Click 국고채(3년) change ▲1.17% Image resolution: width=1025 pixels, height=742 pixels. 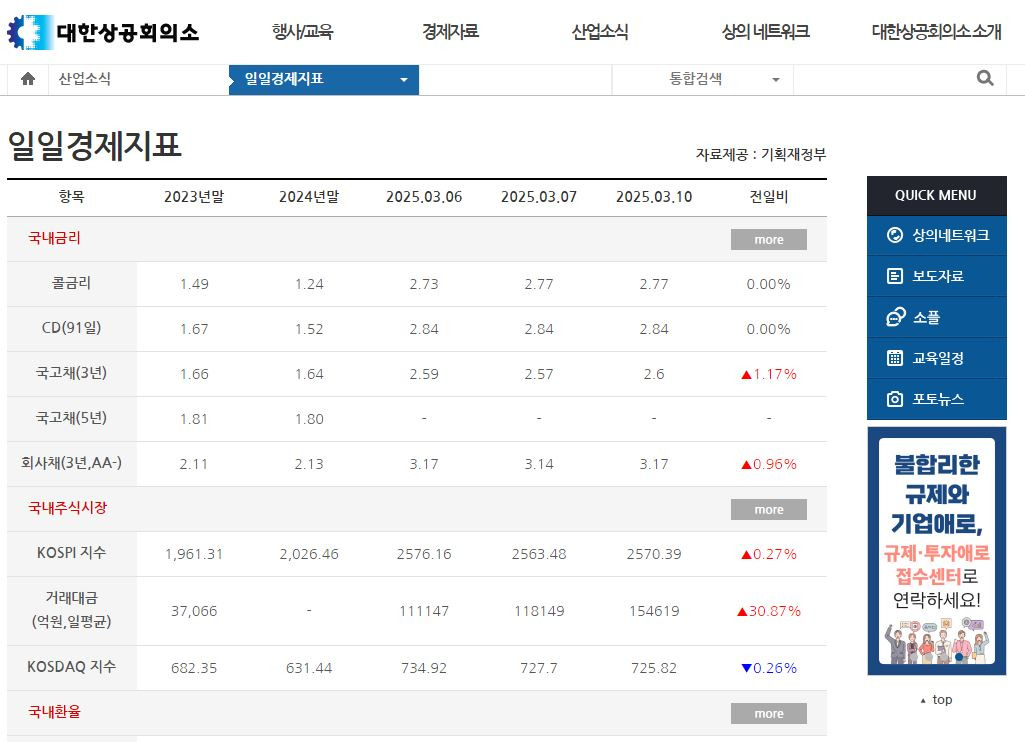[769, 375]
